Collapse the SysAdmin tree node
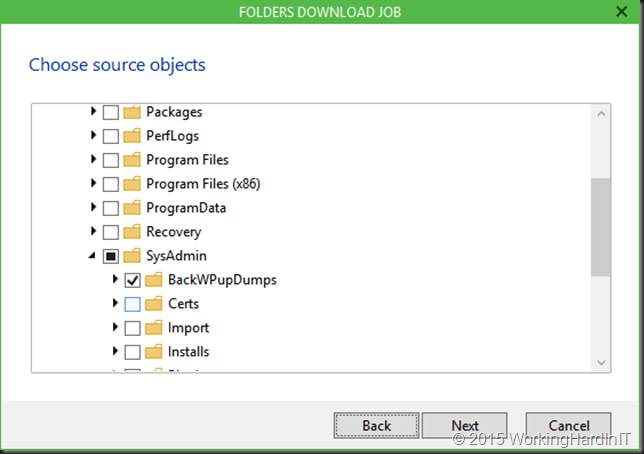This screenshot has height=454, width=644. click(x=92, y=256)
